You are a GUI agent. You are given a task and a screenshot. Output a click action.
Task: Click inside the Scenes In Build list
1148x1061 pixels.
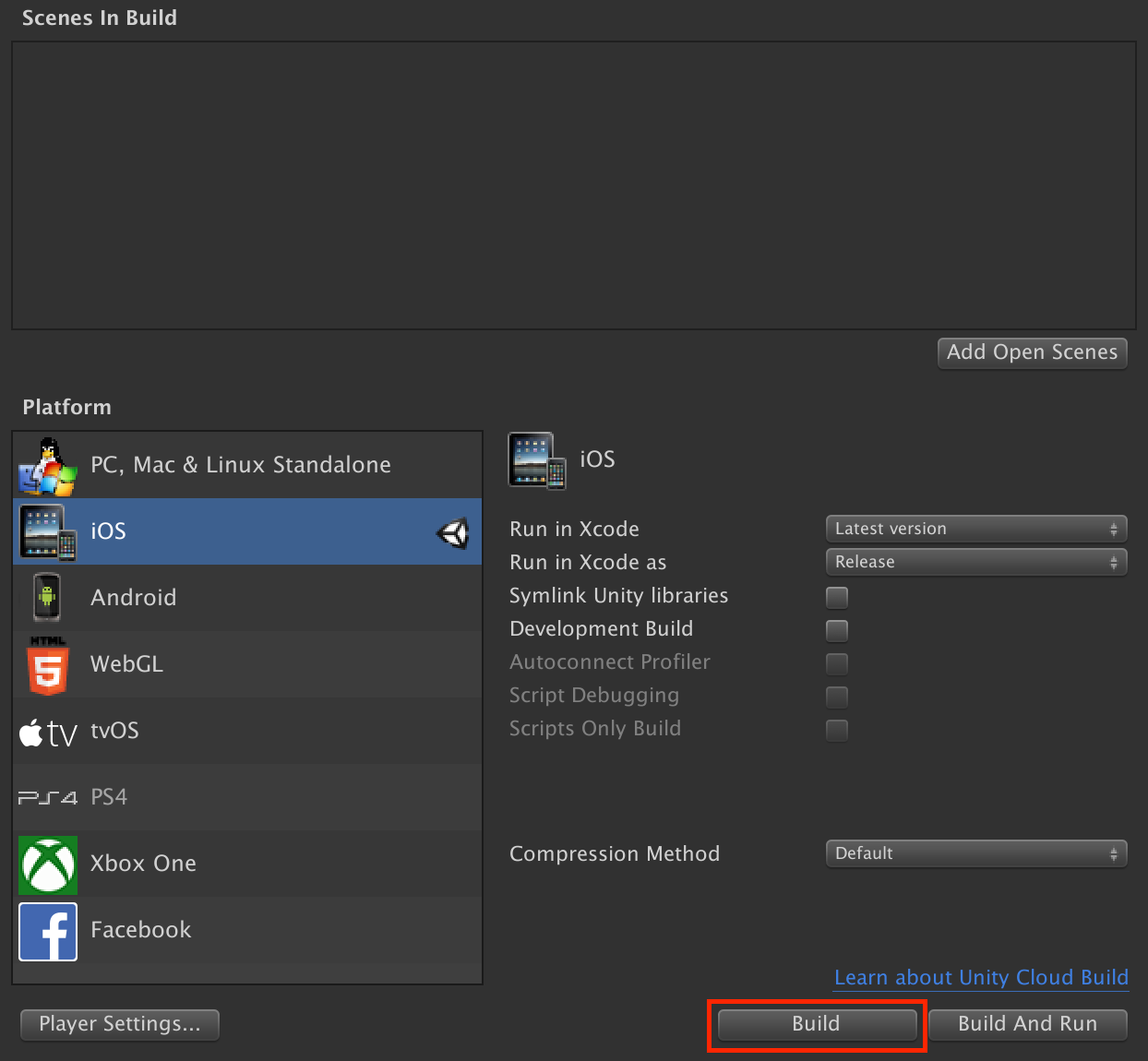coord(573,185)
